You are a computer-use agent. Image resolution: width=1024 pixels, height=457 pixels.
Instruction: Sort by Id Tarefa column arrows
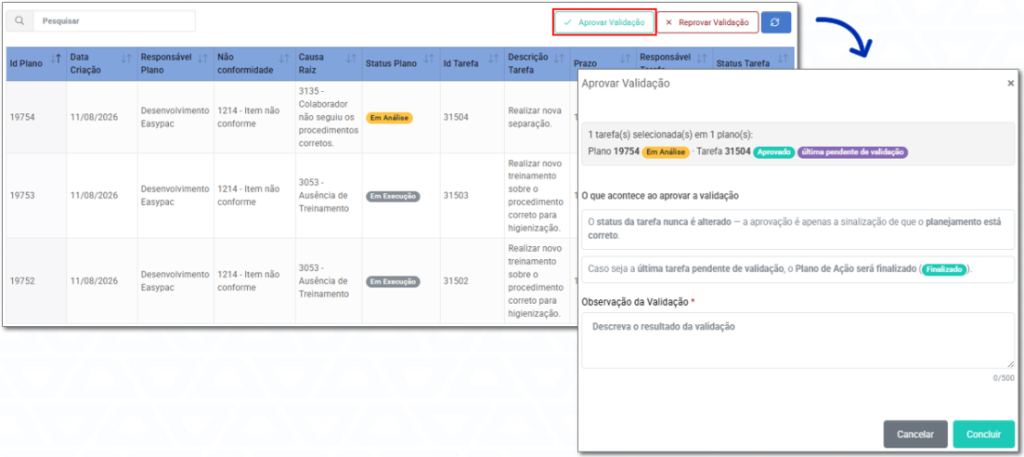pyautogui.click(x=493, y=59)
